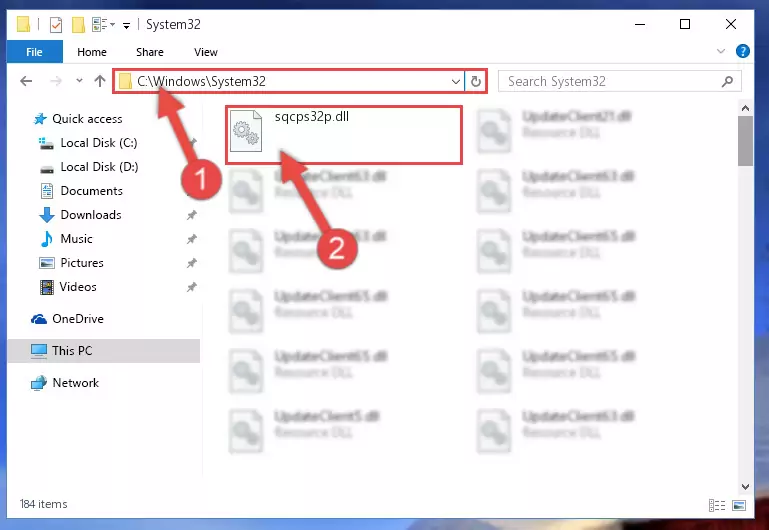Go up one folder level
The image size is (769, 530).
pos(100,81)
